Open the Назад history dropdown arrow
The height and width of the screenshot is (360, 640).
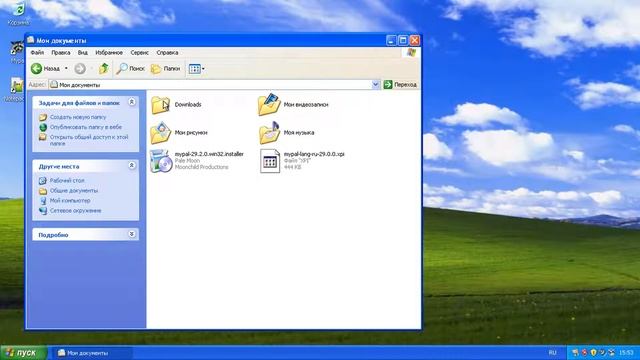[66, 69]
